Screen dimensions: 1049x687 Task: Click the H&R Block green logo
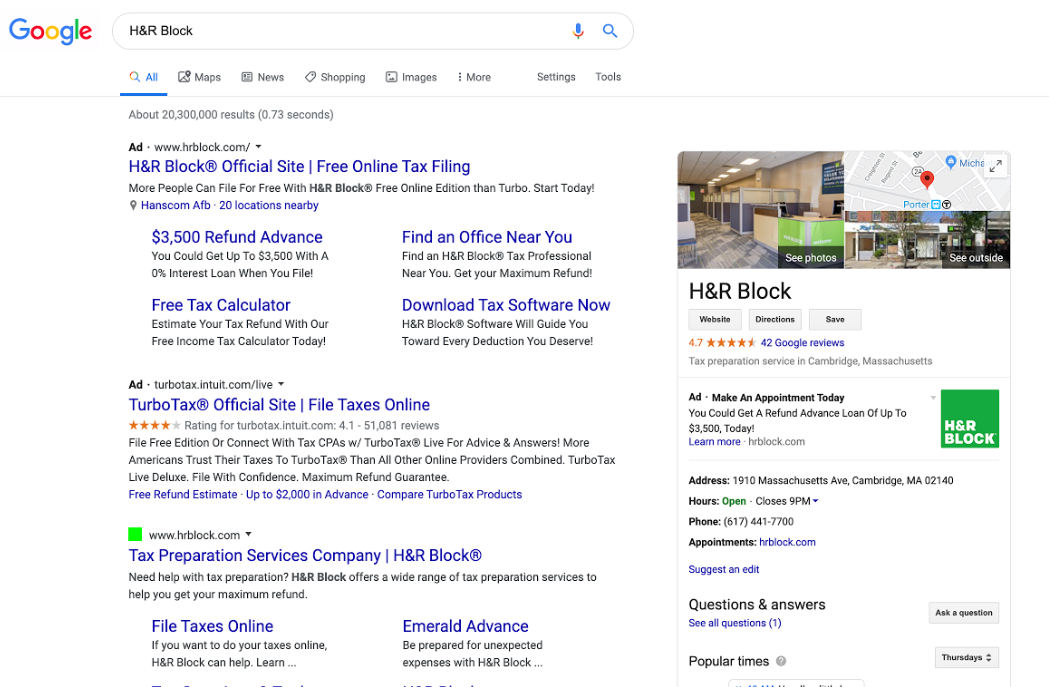coord(969,419)
